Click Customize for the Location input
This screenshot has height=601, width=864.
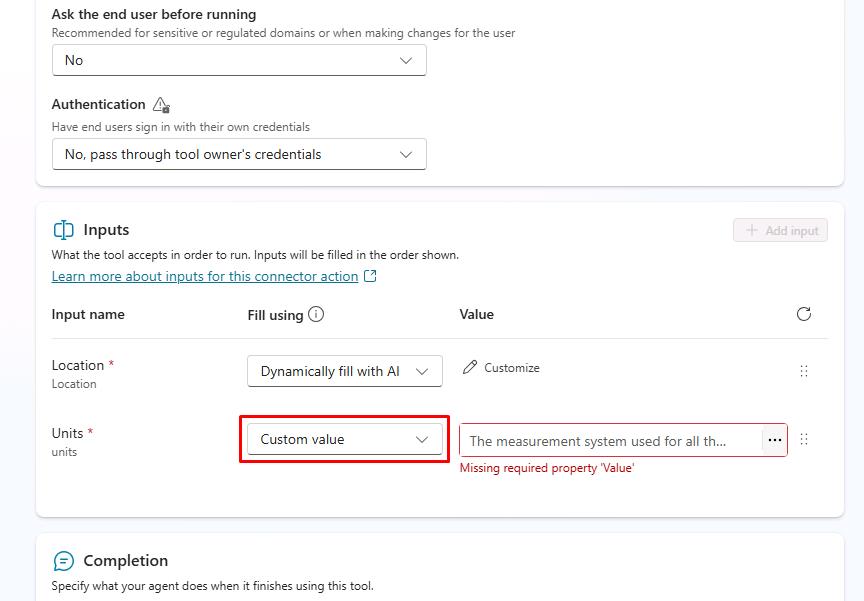point(511,368)
